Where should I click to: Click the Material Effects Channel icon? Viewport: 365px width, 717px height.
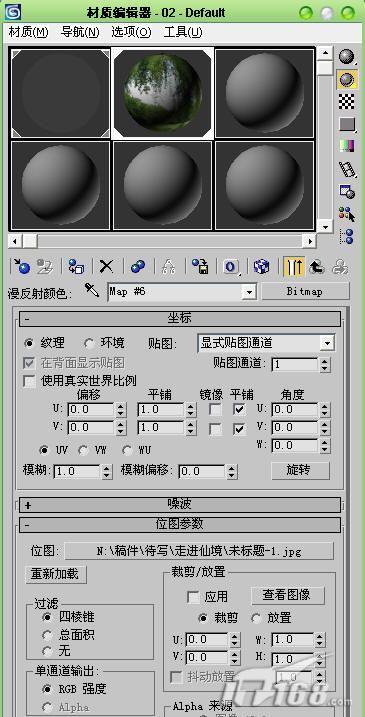pos(231,266)
